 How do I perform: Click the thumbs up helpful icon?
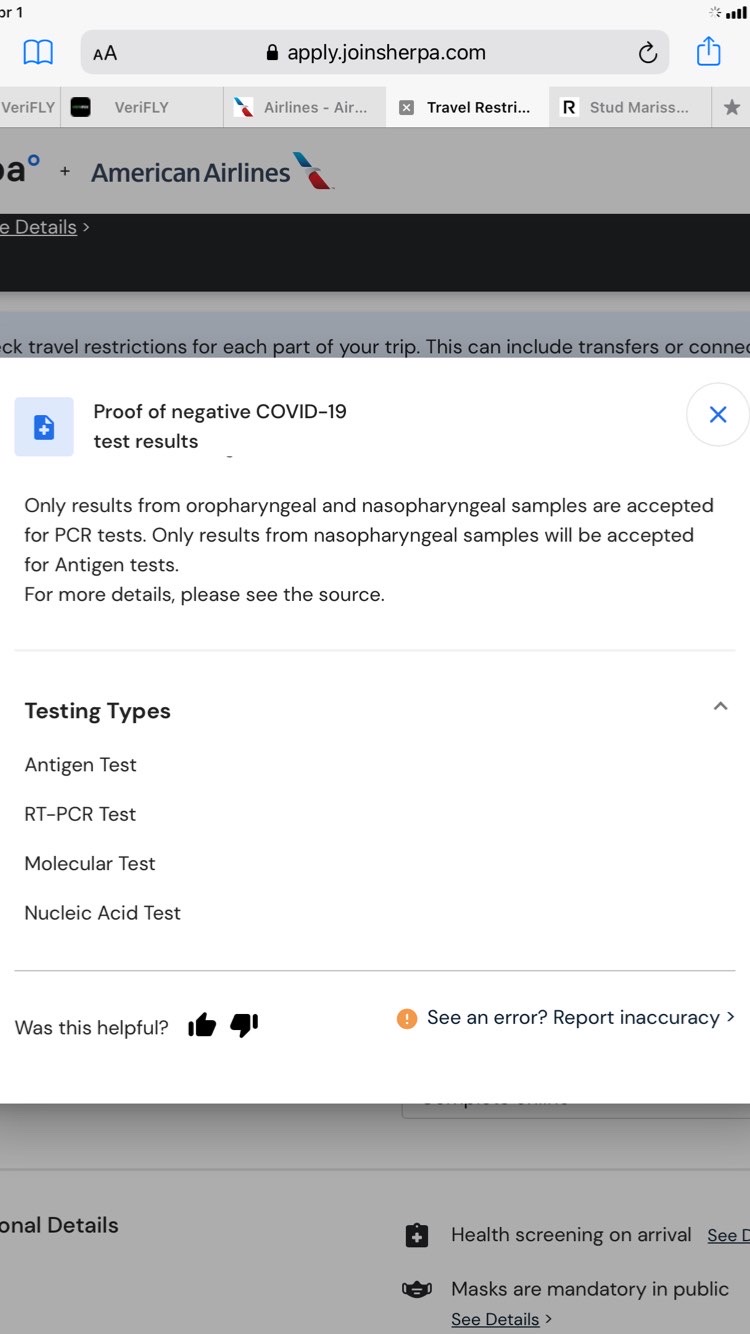[202, 1025]
